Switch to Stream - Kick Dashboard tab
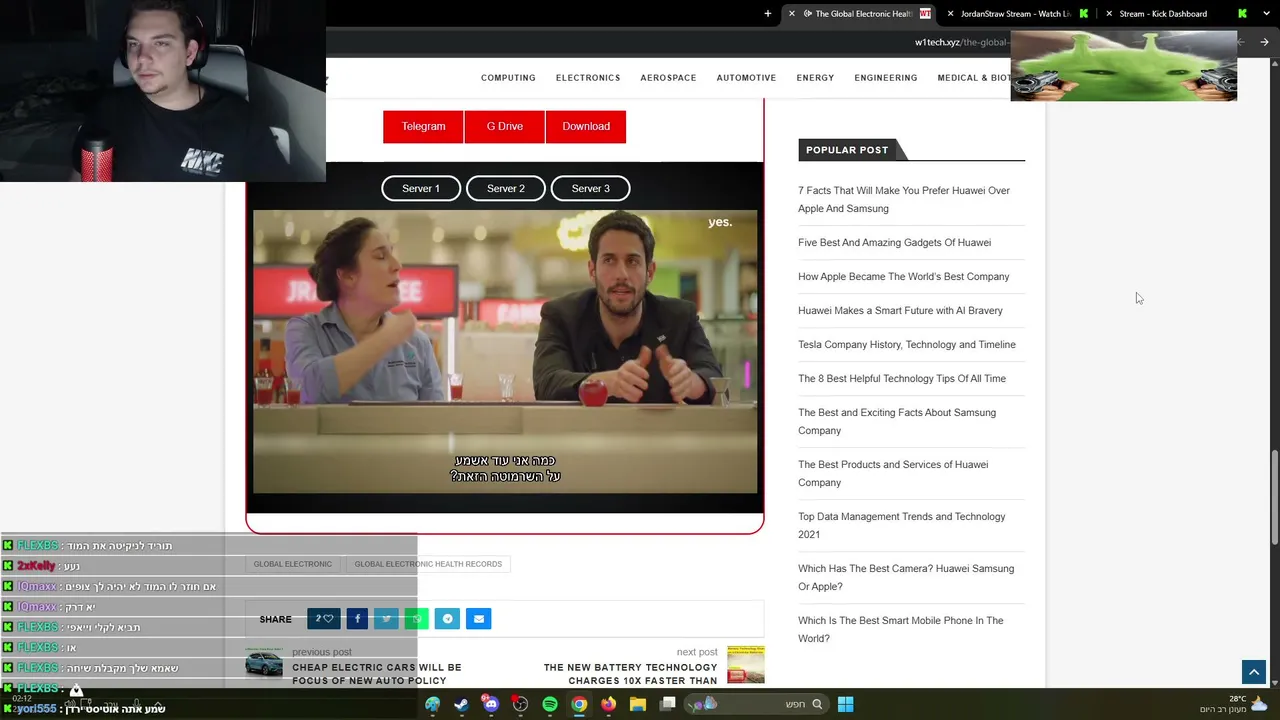The height and width of the screenshot is (720, 1280). pos(1175,14)
